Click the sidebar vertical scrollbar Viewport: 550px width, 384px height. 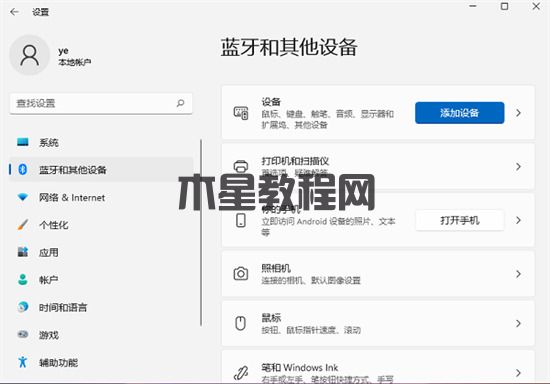pyautogui.click(x=201, y=233)
